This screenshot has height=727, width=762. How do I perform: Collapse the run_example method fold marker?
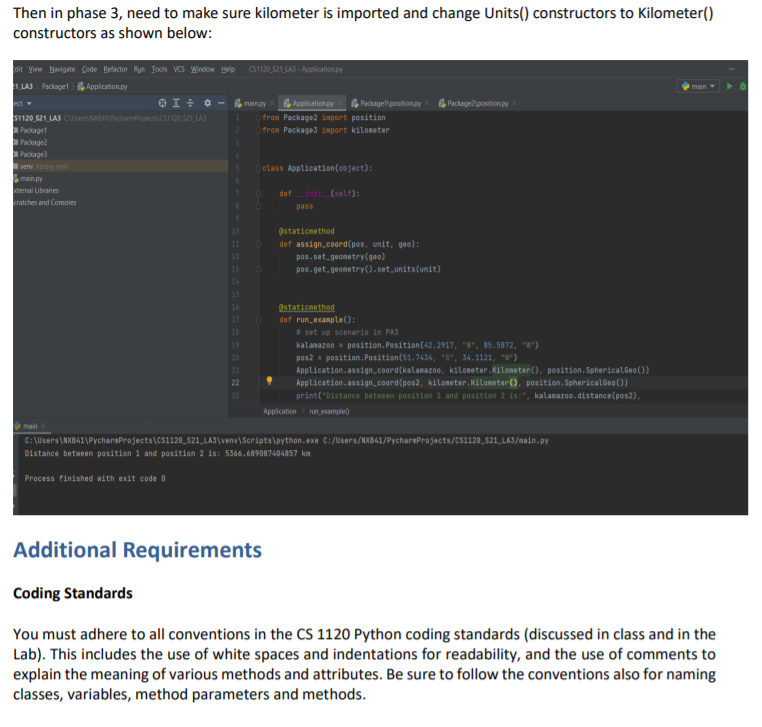coord(259,320)
